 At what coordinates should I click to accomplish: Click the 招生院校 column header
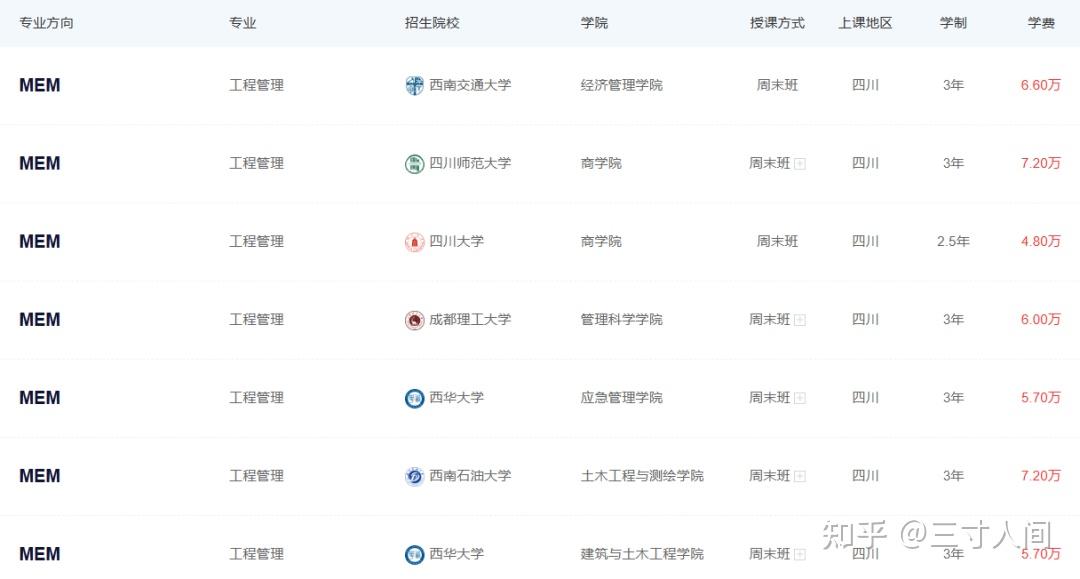pos(432,23)
